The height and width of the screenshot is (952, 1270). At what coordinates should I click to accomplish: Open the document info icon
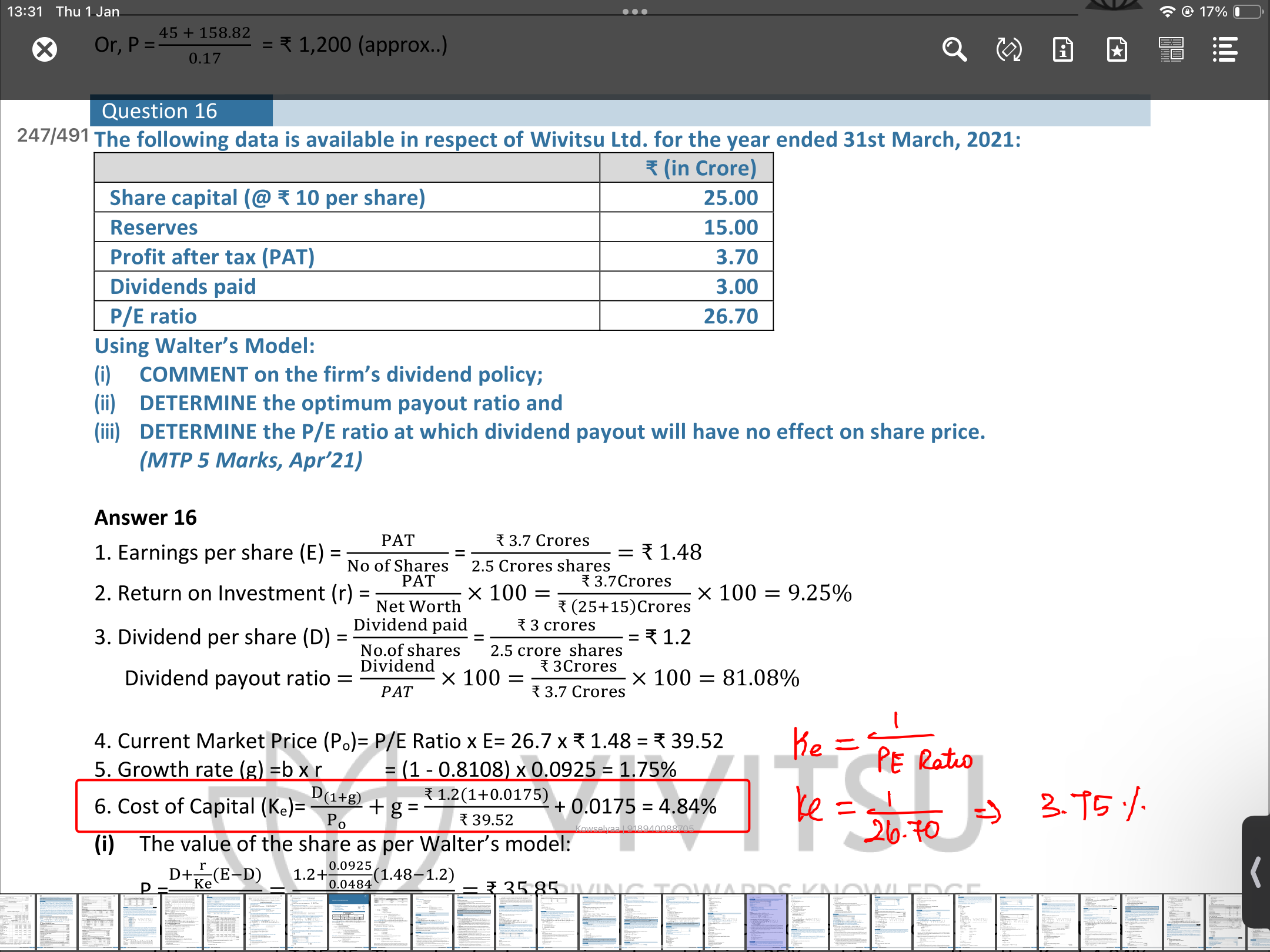click(1062, 49)
